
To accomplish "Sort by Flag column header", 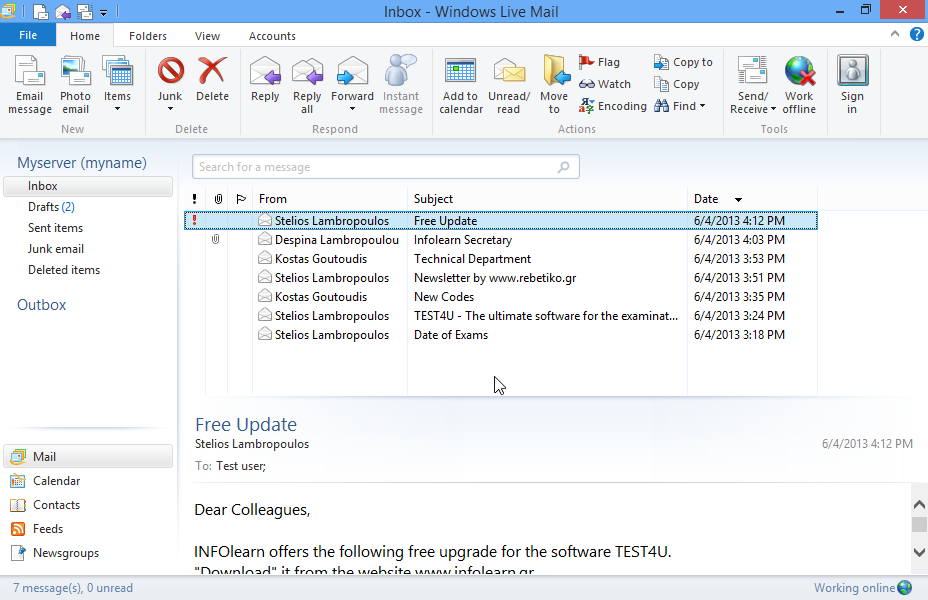I will point(241,199).
